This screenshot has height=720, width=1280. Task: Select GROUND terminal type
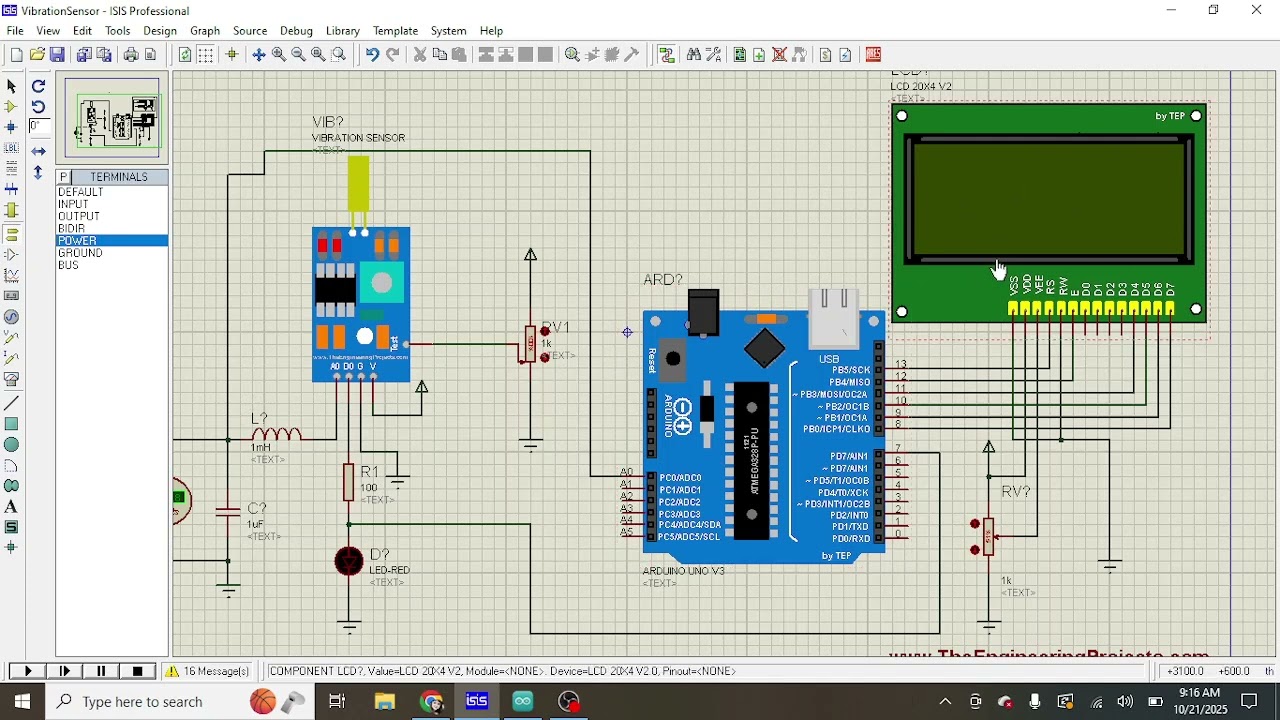112,253
